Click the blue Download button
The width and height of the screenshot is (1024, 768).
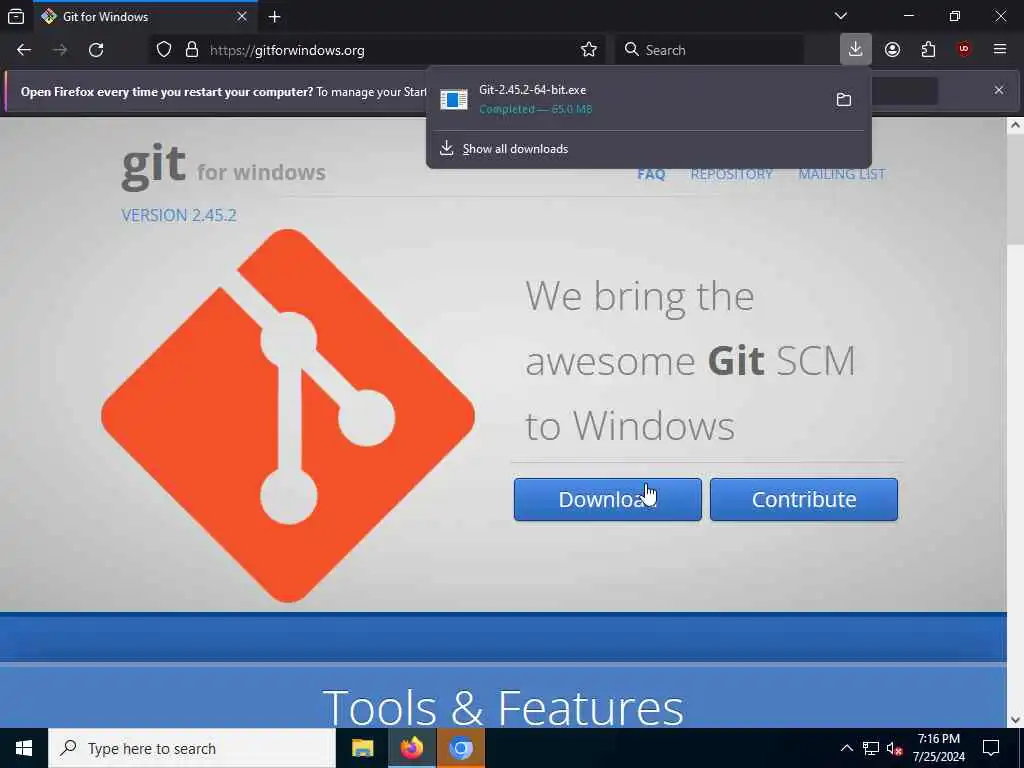tap(607, 500)
